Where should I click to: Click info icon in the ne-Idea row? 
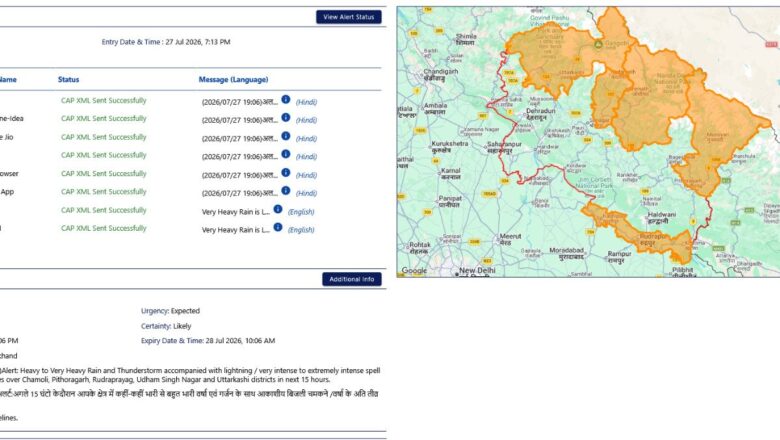[x=286, y=117]
